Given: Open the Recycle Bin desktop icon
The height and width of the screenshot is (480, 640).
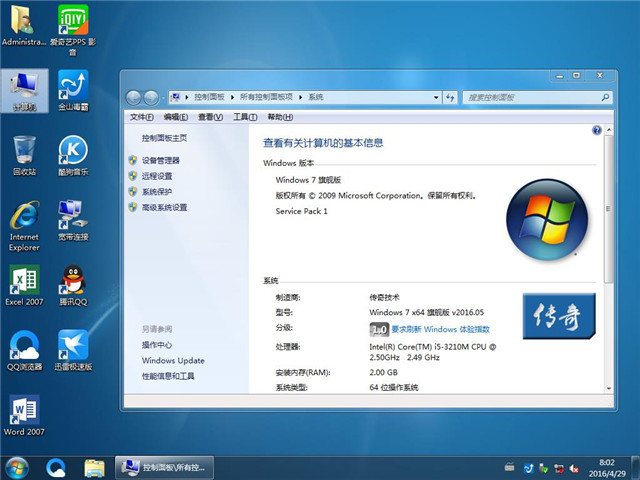Looking at the screenshot, I should coord(24,153).
